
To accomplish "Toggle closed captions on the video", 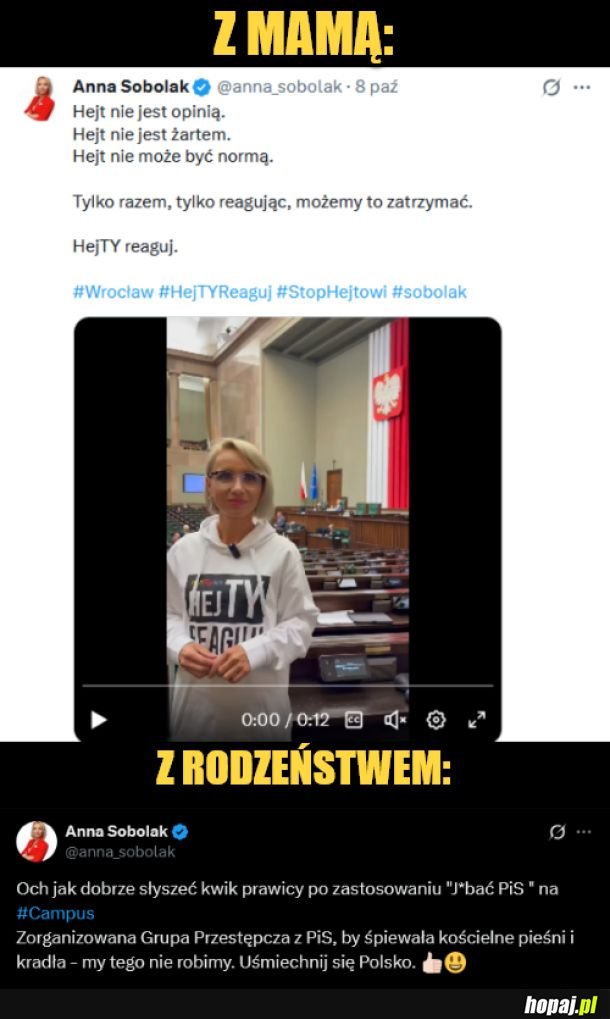I will click(x=353, y=719).
